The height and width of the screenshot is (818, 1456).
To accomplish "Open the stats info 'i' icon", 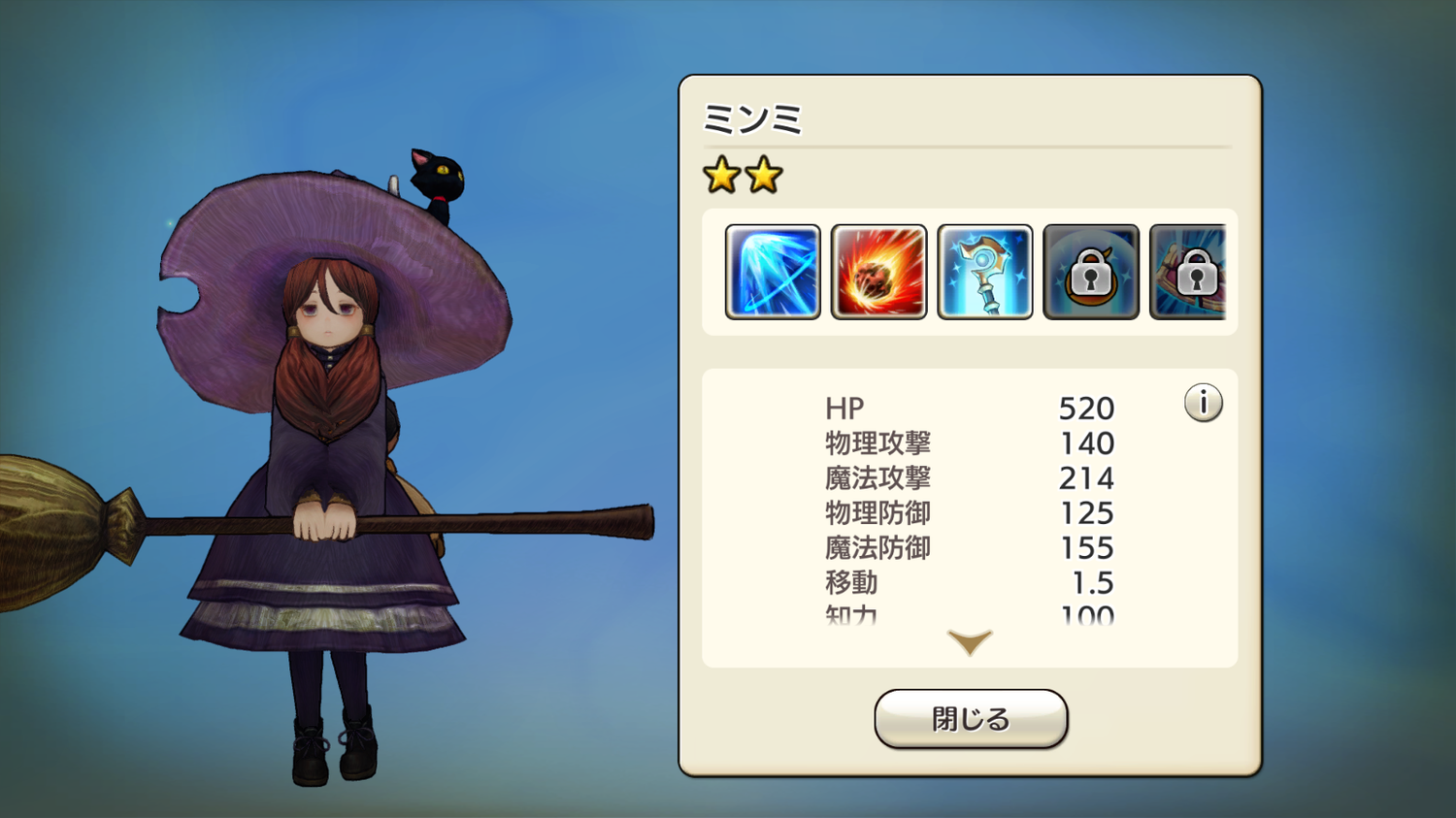I will click(1204, 403).
